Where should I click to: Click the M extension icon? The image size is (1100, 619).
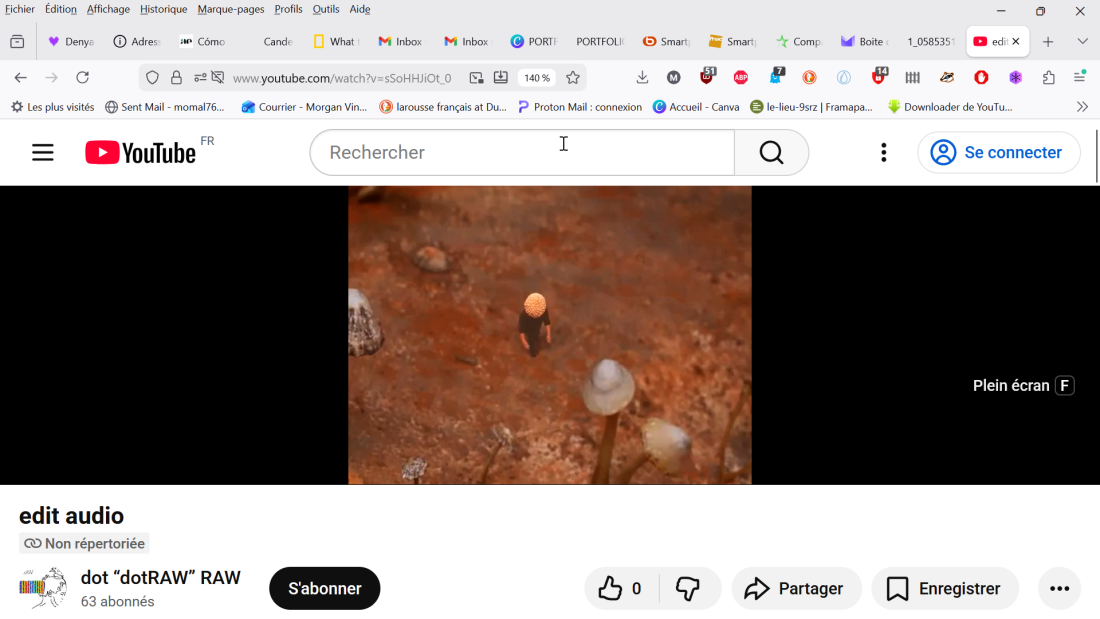point(673,78)
